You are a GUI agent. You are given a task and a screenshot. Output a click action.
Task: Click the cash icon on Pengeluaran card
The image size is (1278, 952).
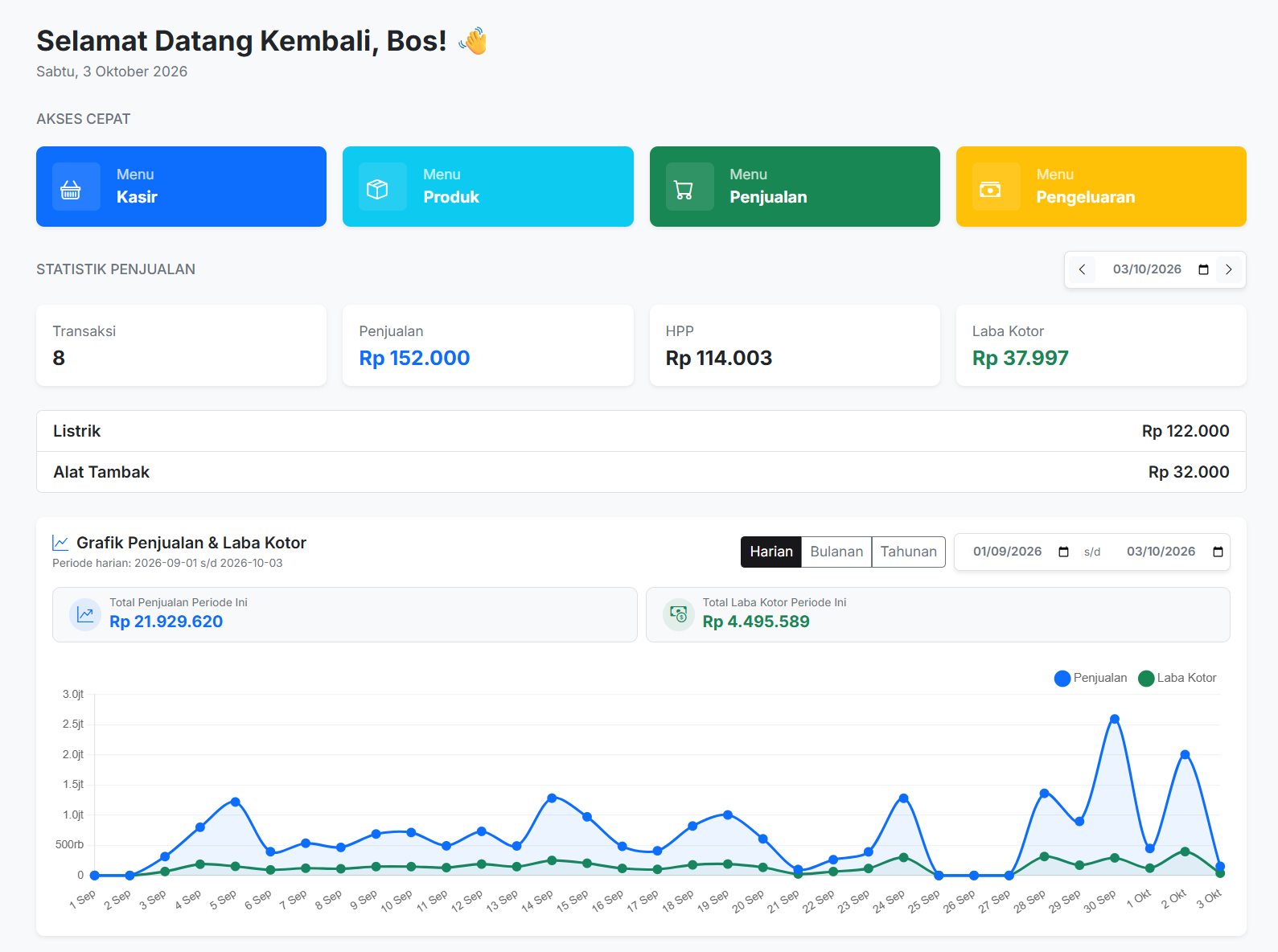pyautogui.click(x=990, y=190)
